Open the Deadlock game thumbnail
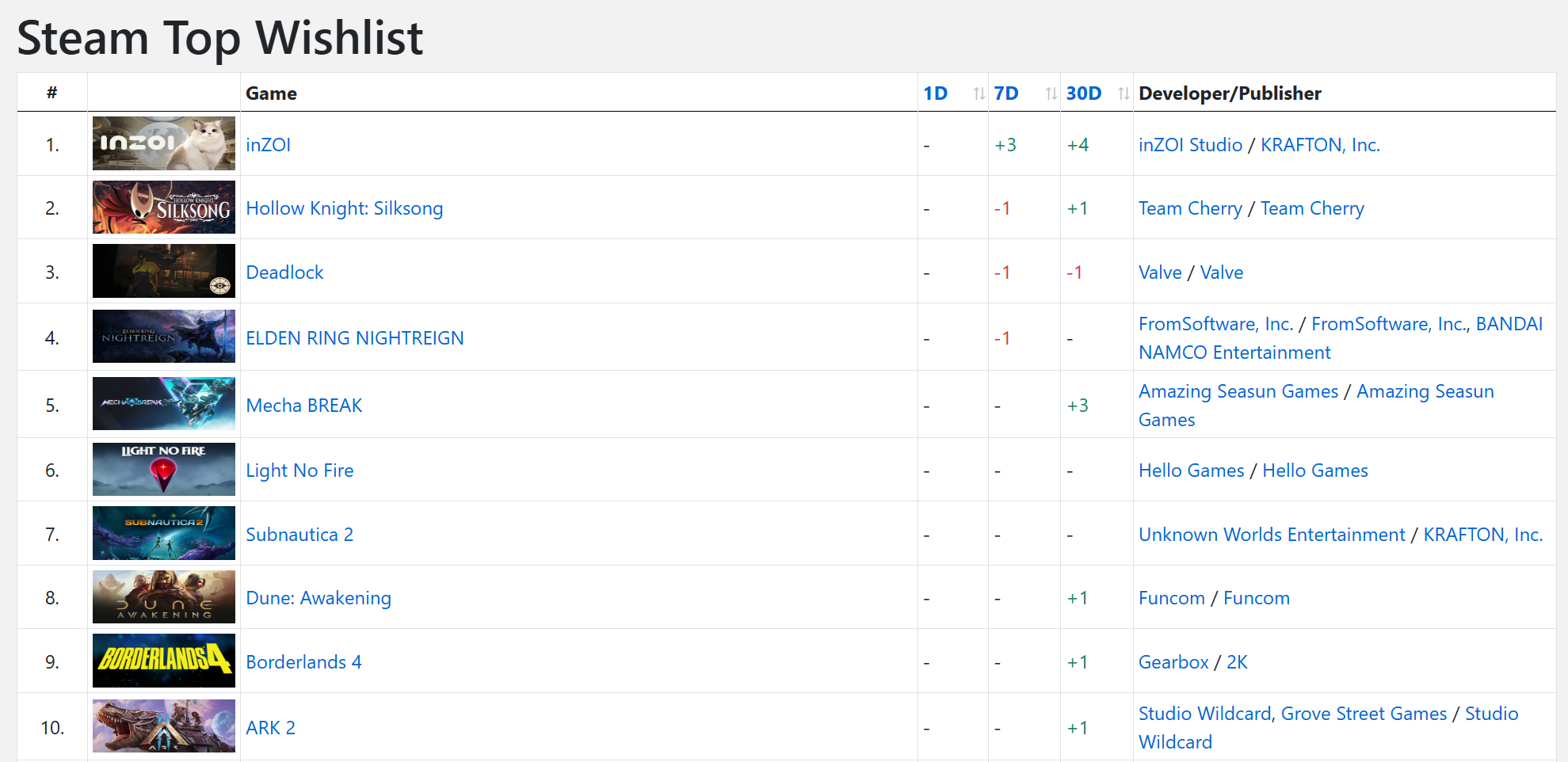The image size is (1568, 762). click(x=164, y=271)
